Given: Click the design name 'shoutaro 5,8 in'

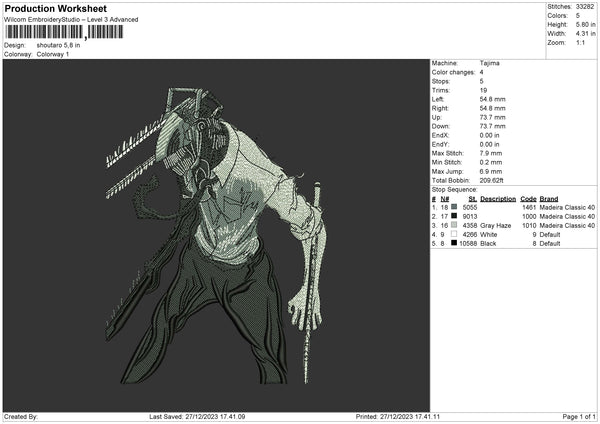Looking at the screenshot, I should [59, 45].
